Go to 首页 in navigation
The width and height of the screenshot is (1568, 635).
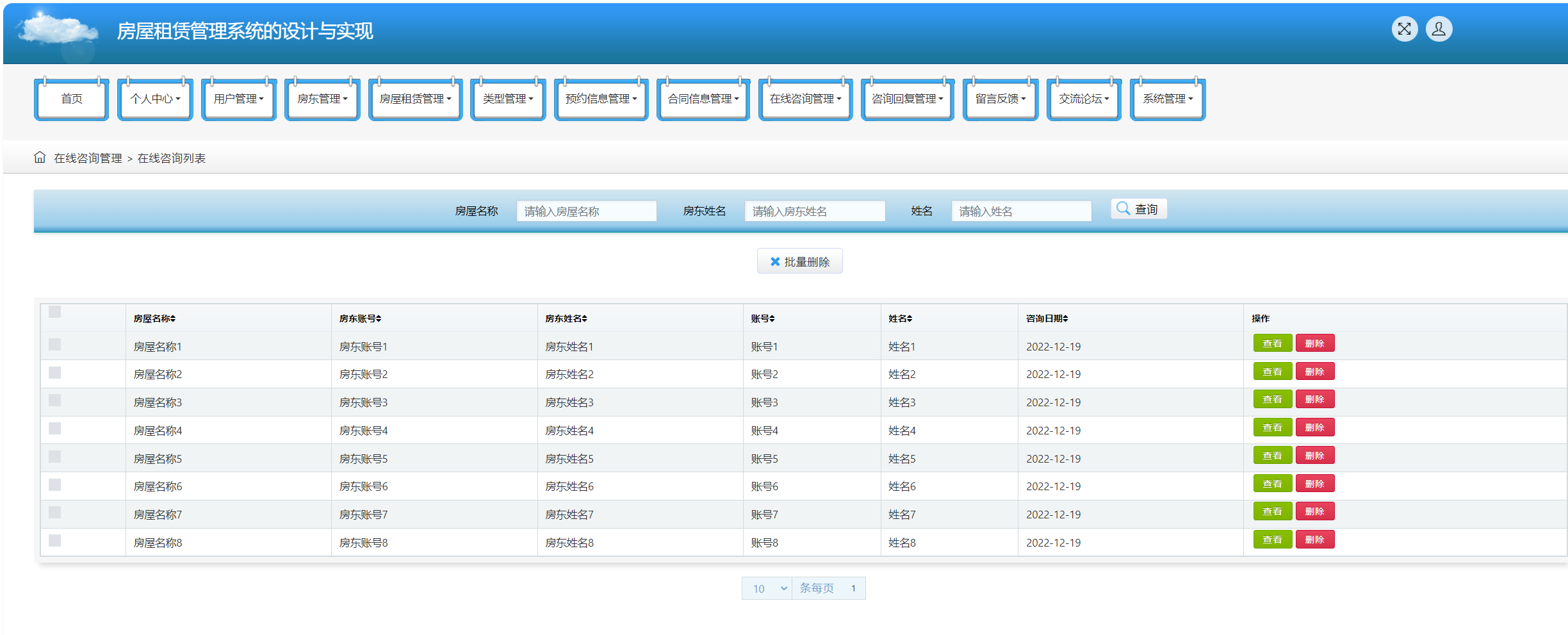coord(72,99)
